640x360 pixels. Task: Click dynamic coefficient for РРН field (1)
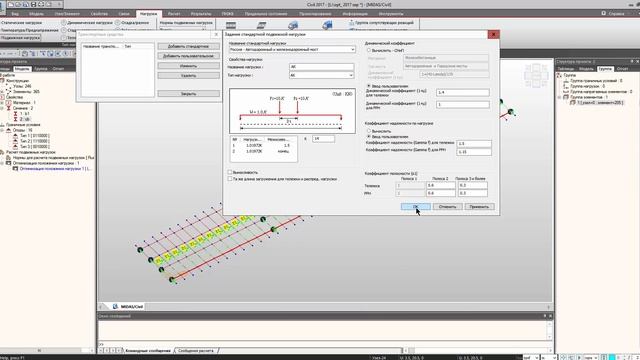462,104
